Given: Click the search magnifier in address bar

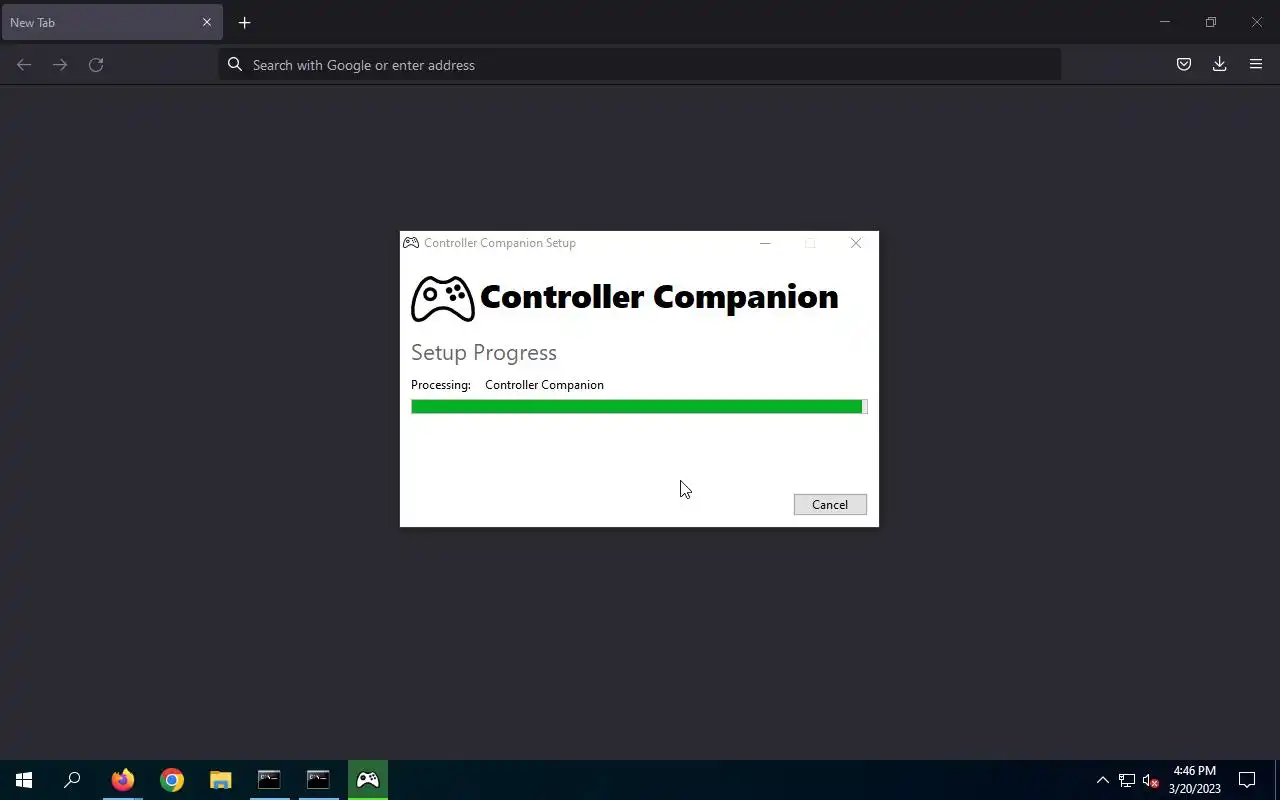Looking at the screenshot, I should click(x=235, y=65).
